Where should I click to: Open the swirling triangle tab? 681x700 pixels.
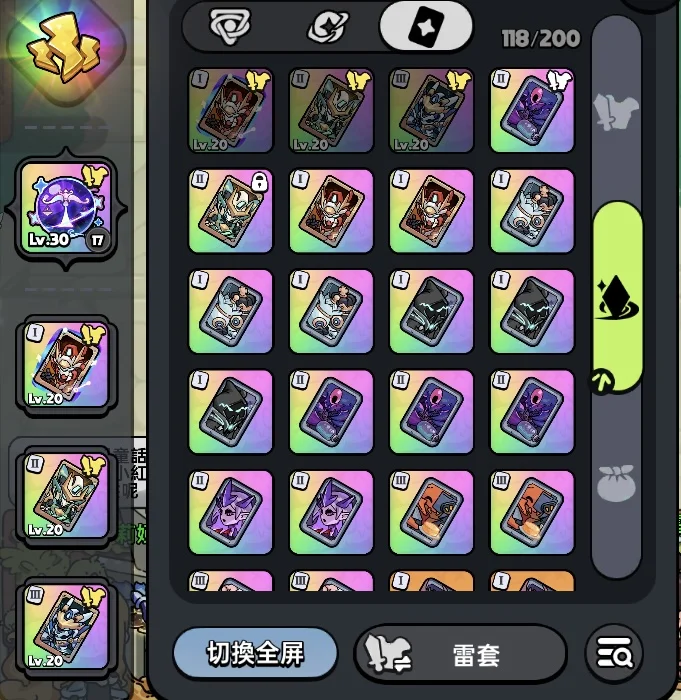pos(230,27)
